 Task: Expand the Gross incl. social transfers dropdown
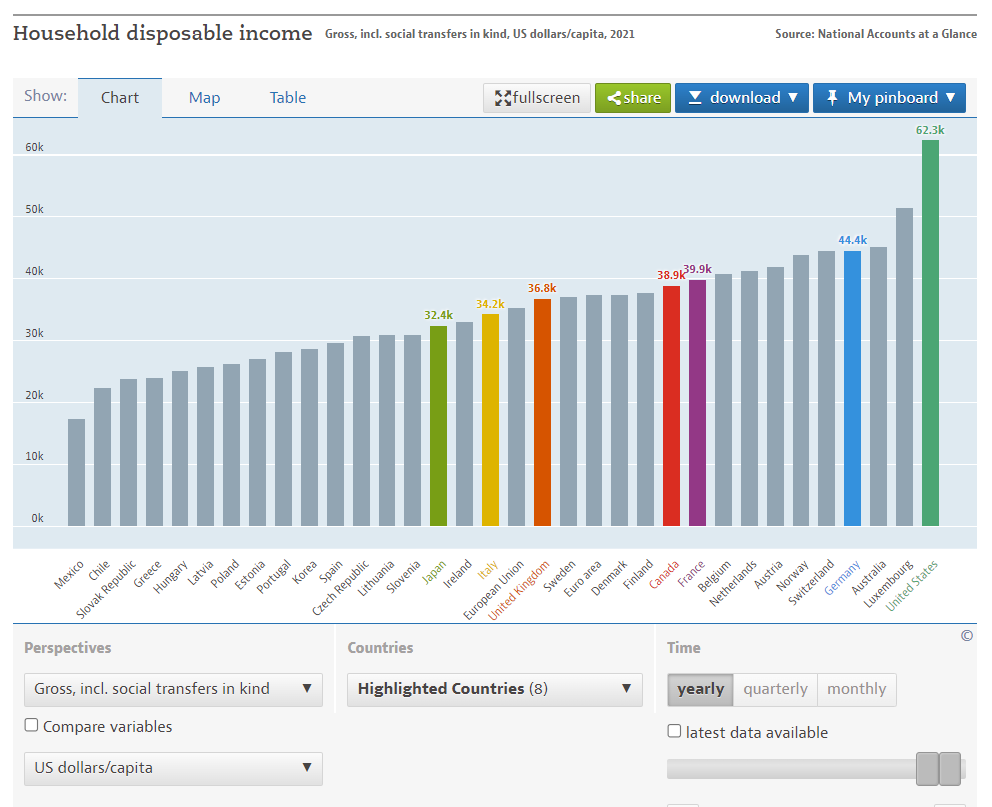click(x=173, y=689)
